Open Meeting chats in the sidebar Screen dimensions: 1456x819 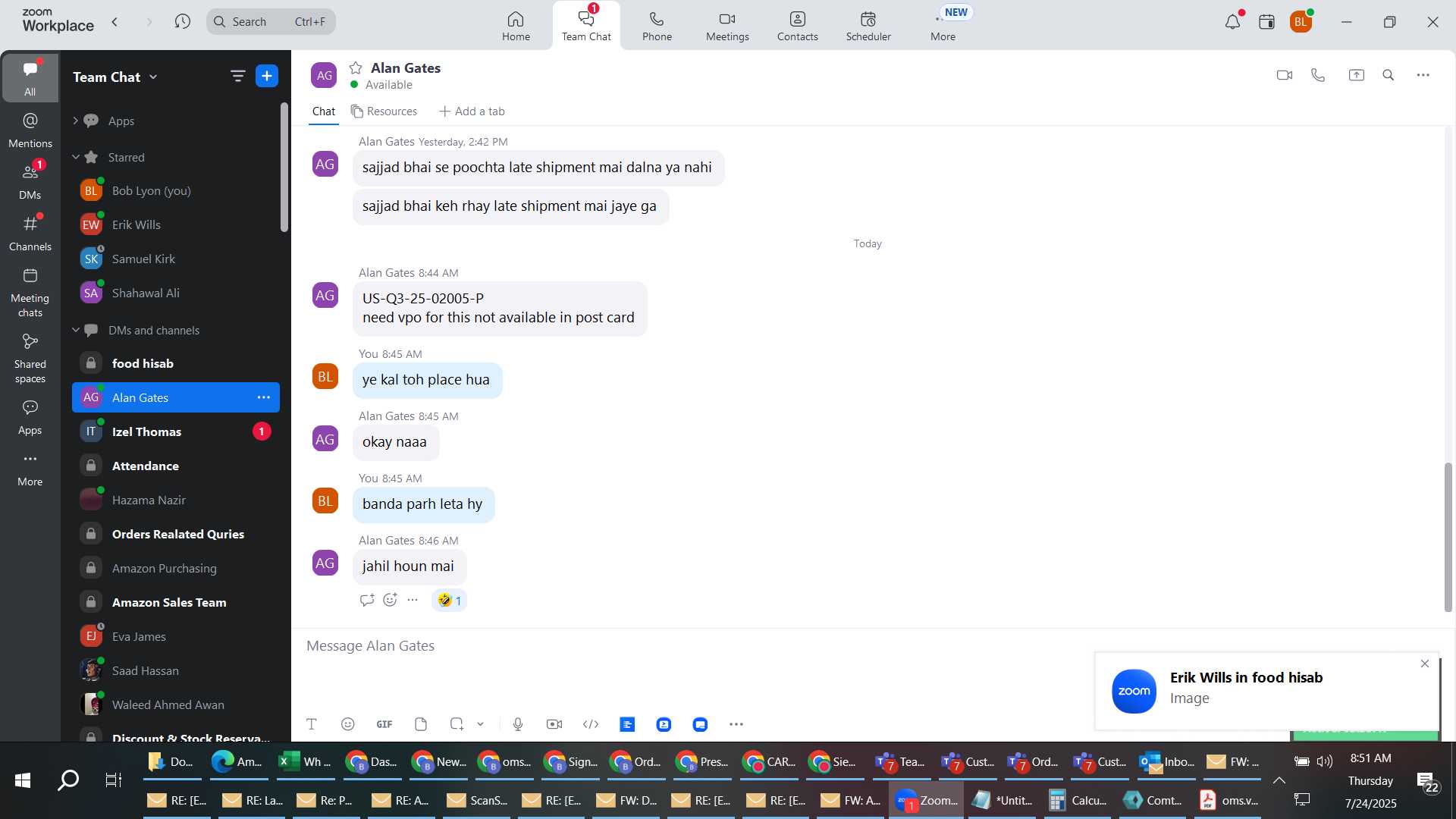pos(30,293)
